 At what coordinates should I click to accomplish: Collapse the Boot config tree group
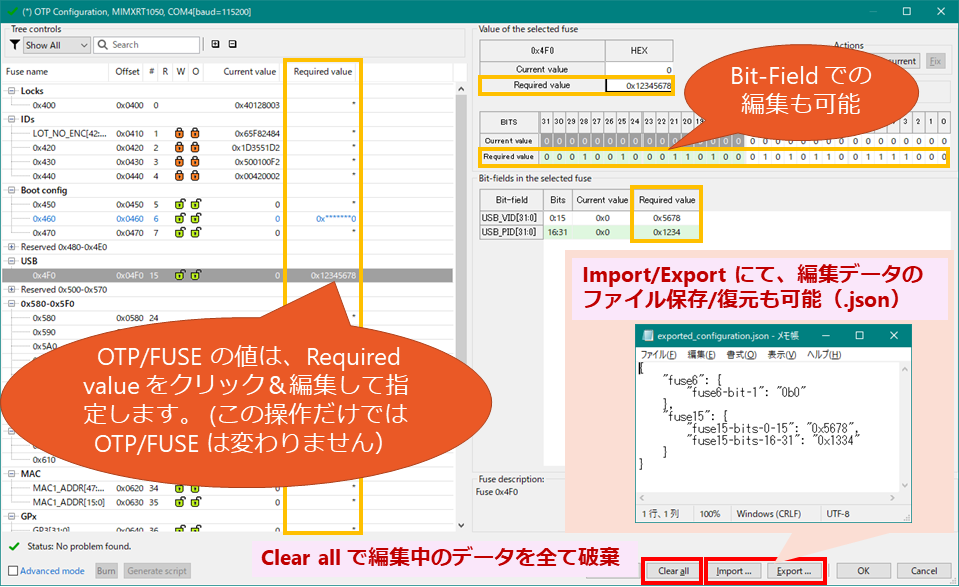click(12, 190)
